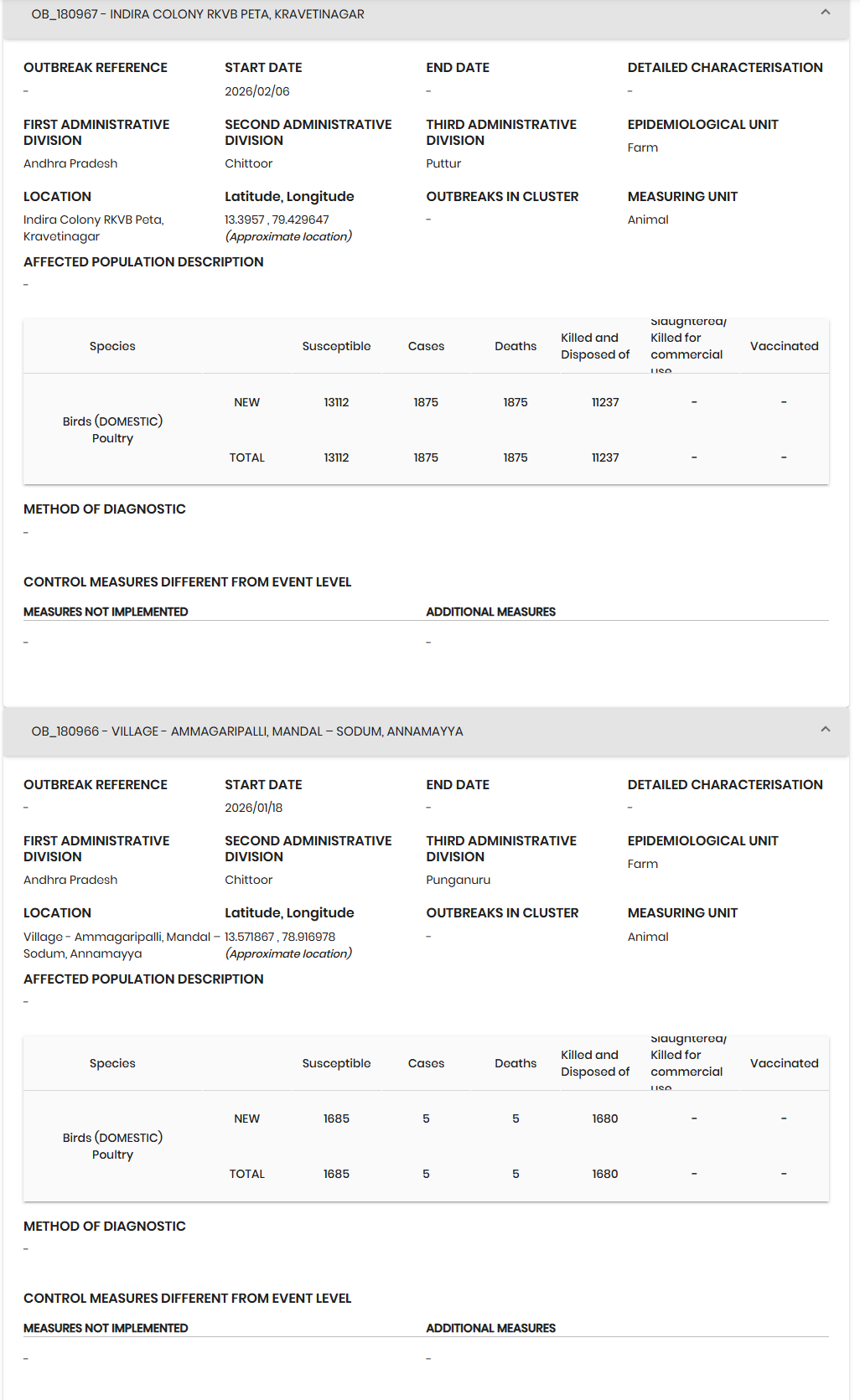Image resolution: width=860 pixels, height=1400 pixels.
Task: Click the Puttur third administrative division value
Action: (443, 163)
